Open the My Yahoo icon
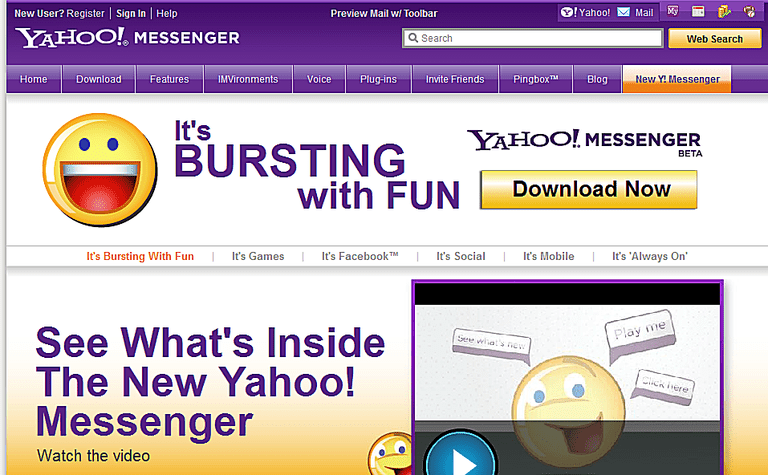The width and height of the screenshot is (768, 475). pyautogui.click(x=672, y=11)
